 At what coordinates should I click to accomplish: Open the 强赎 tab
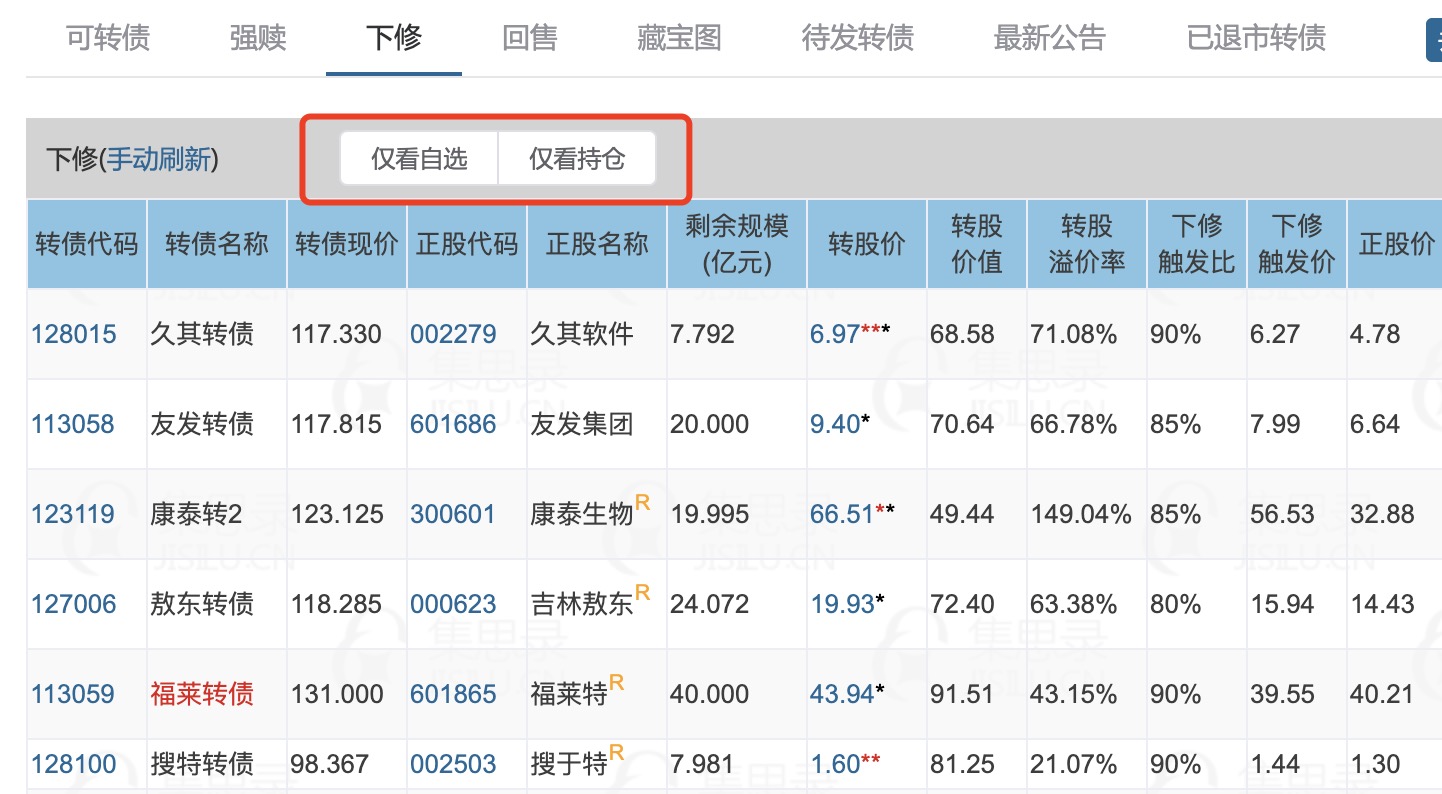tap(258, 38)
